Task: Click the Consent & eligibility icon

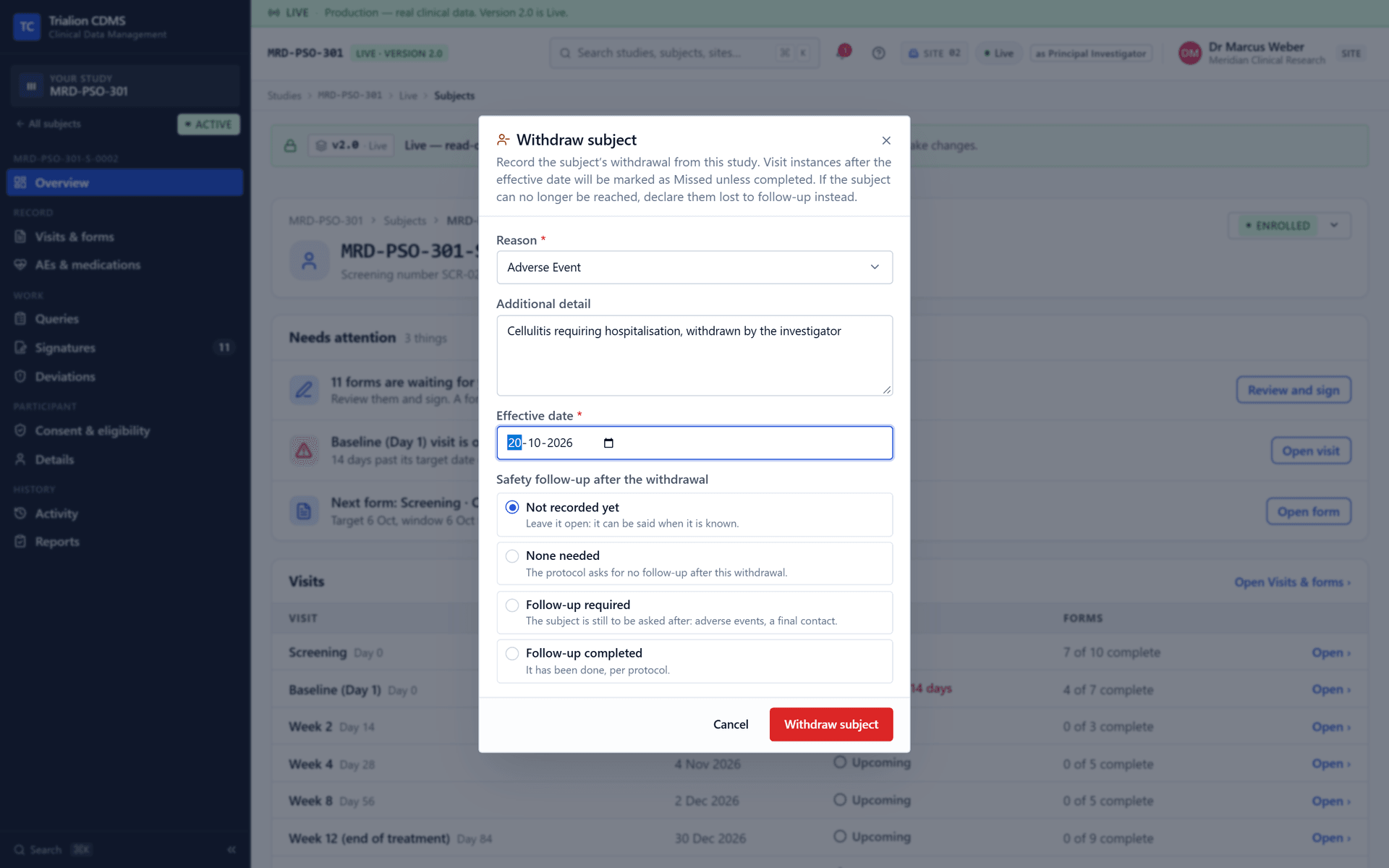Action: (x=20, y=430)
